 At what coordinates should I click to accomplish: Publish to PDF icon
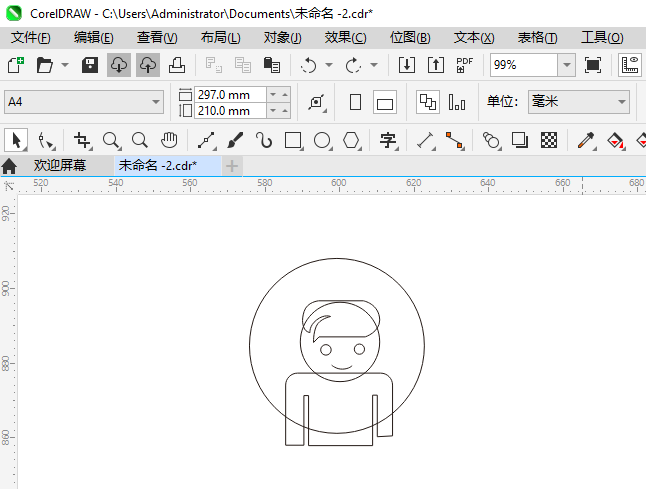464,65
